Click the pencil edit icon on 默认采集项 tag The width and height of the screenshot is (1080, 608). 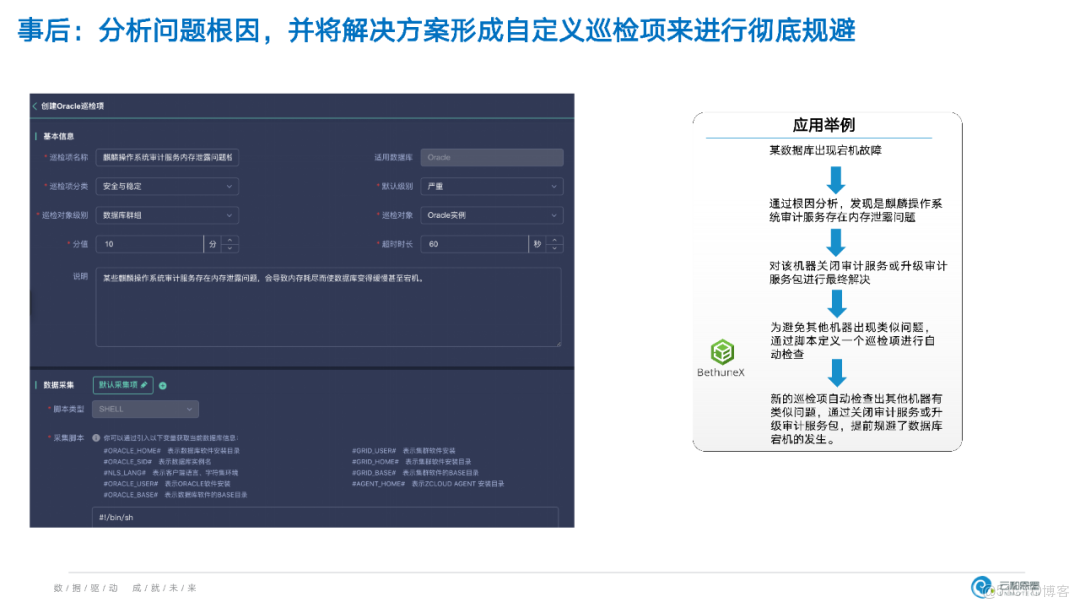click(x=145, y=384)
